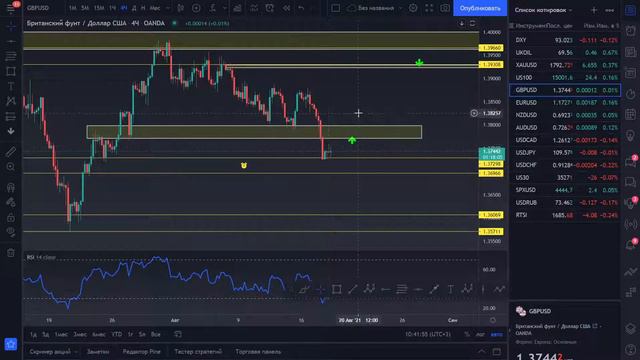Select the RTSI watchlist row
Image resolution: width=640 pixels, height=360 pixels.
(565, 215)
